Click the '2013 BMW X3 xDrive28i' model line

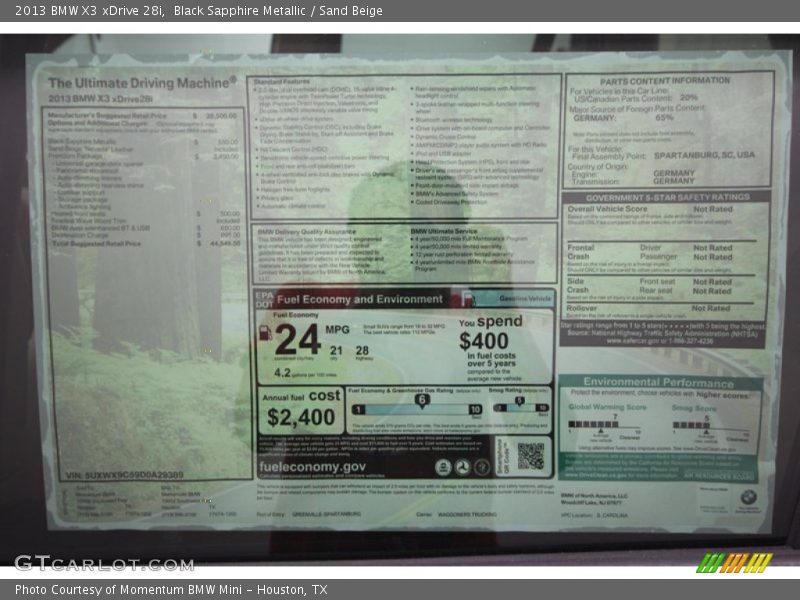[x=101, y=98]
